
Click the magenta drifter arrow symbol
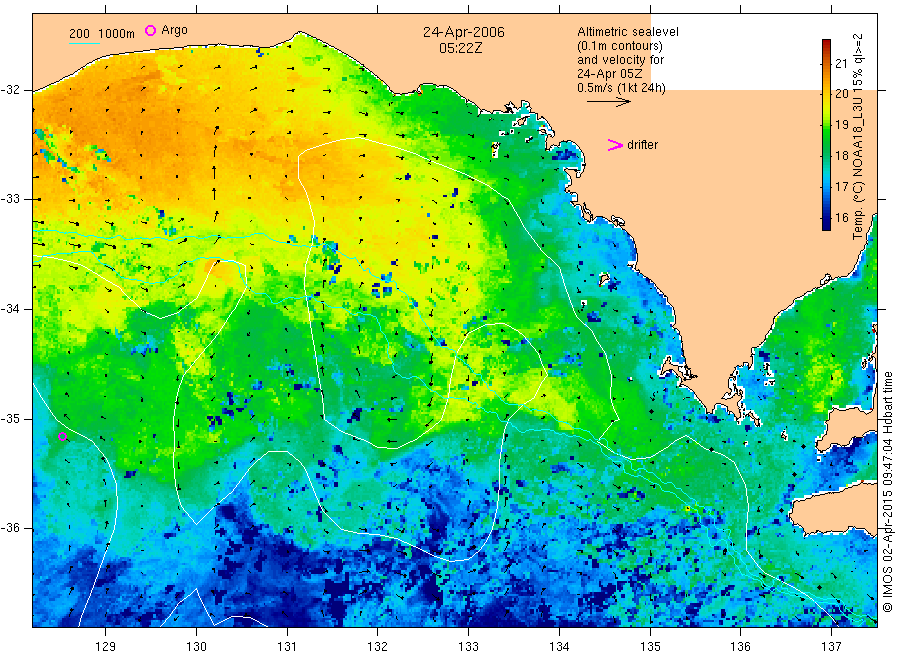[x=615, y=145]
